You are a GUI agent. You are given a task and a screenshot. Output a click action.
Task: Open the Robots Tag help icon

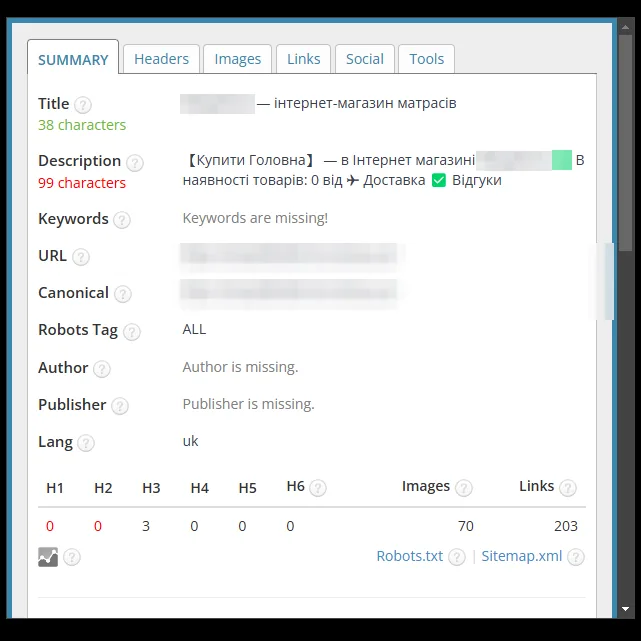click(132, 331)
